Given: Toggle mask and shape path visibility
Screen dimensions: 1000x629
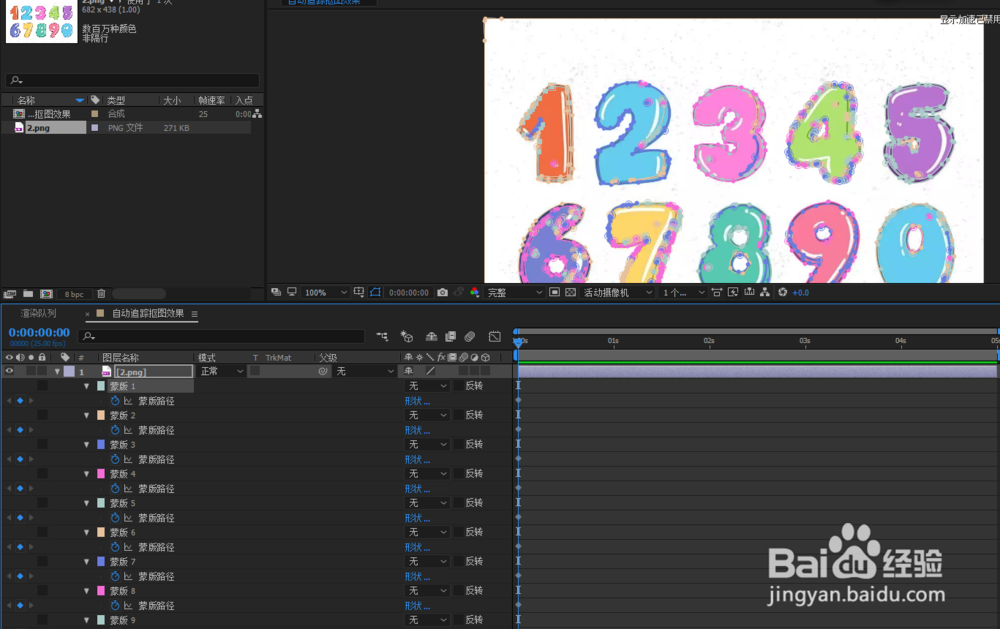Looking at the screenshot, I should coord(376,292).
